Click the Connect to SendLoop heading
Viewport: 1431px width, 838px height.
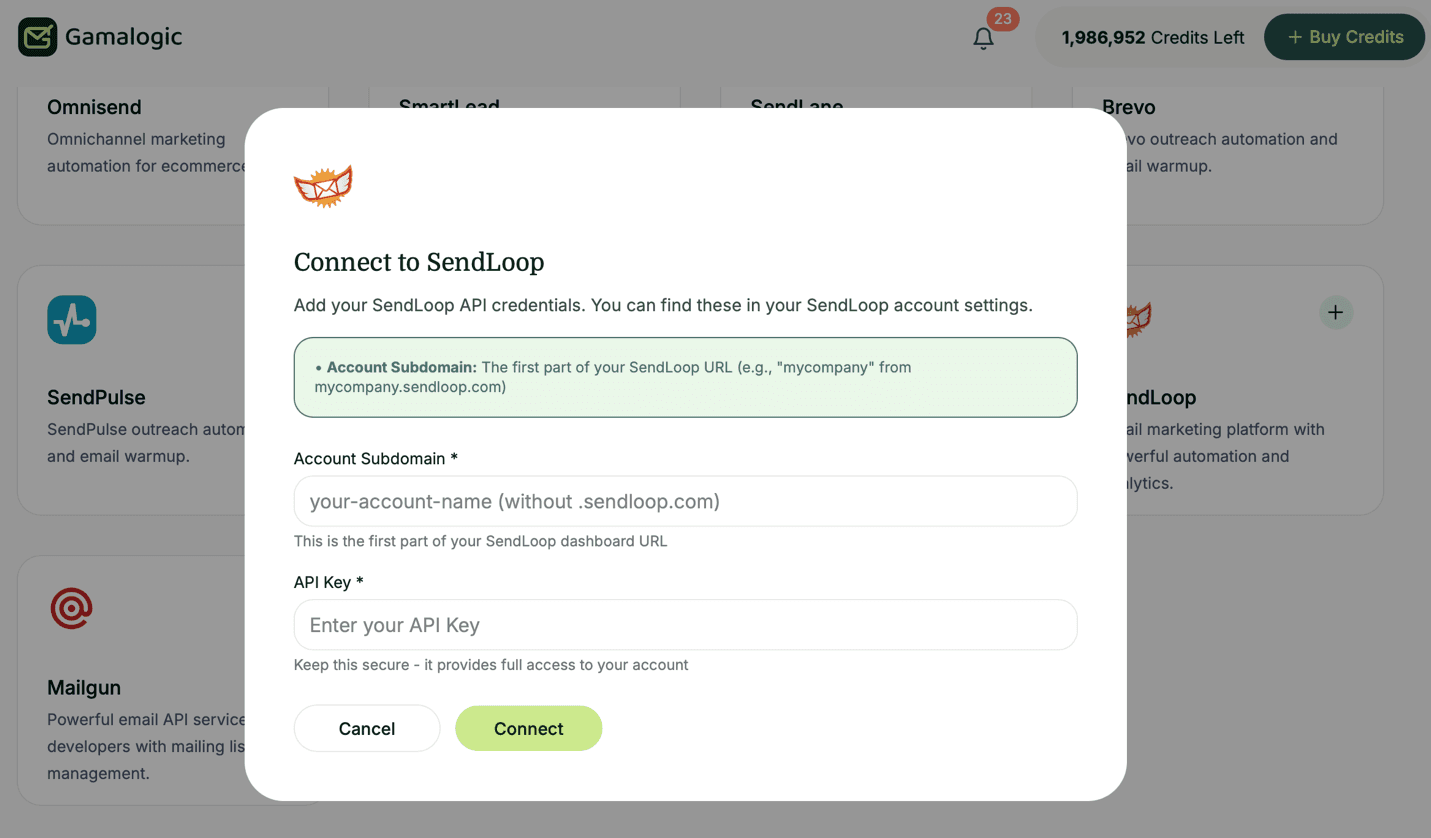coord(419,261)
